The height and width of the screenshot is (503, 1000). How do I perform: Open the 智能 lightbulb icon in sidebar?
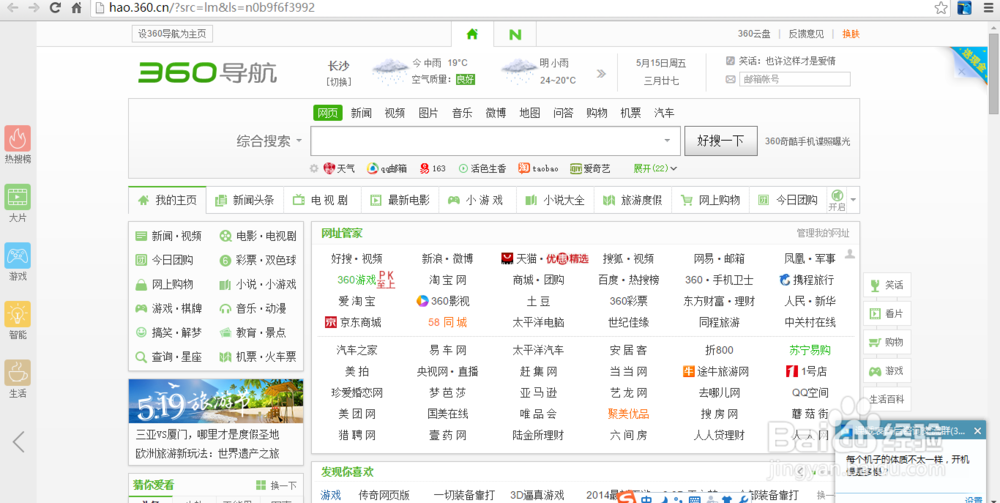18,314
